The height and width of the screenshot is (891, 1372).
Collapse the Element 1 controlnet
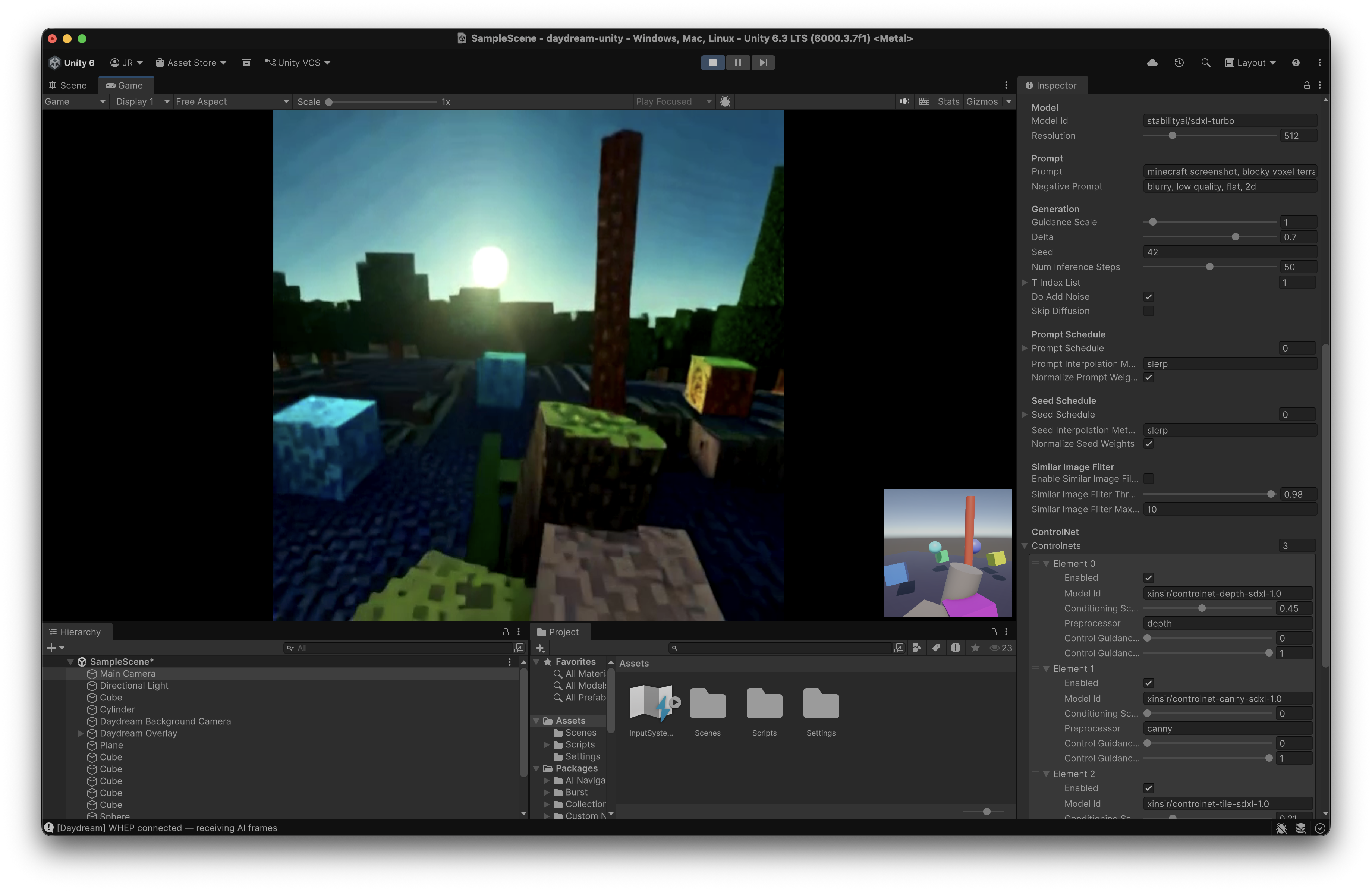click(x=1046, y=668)
